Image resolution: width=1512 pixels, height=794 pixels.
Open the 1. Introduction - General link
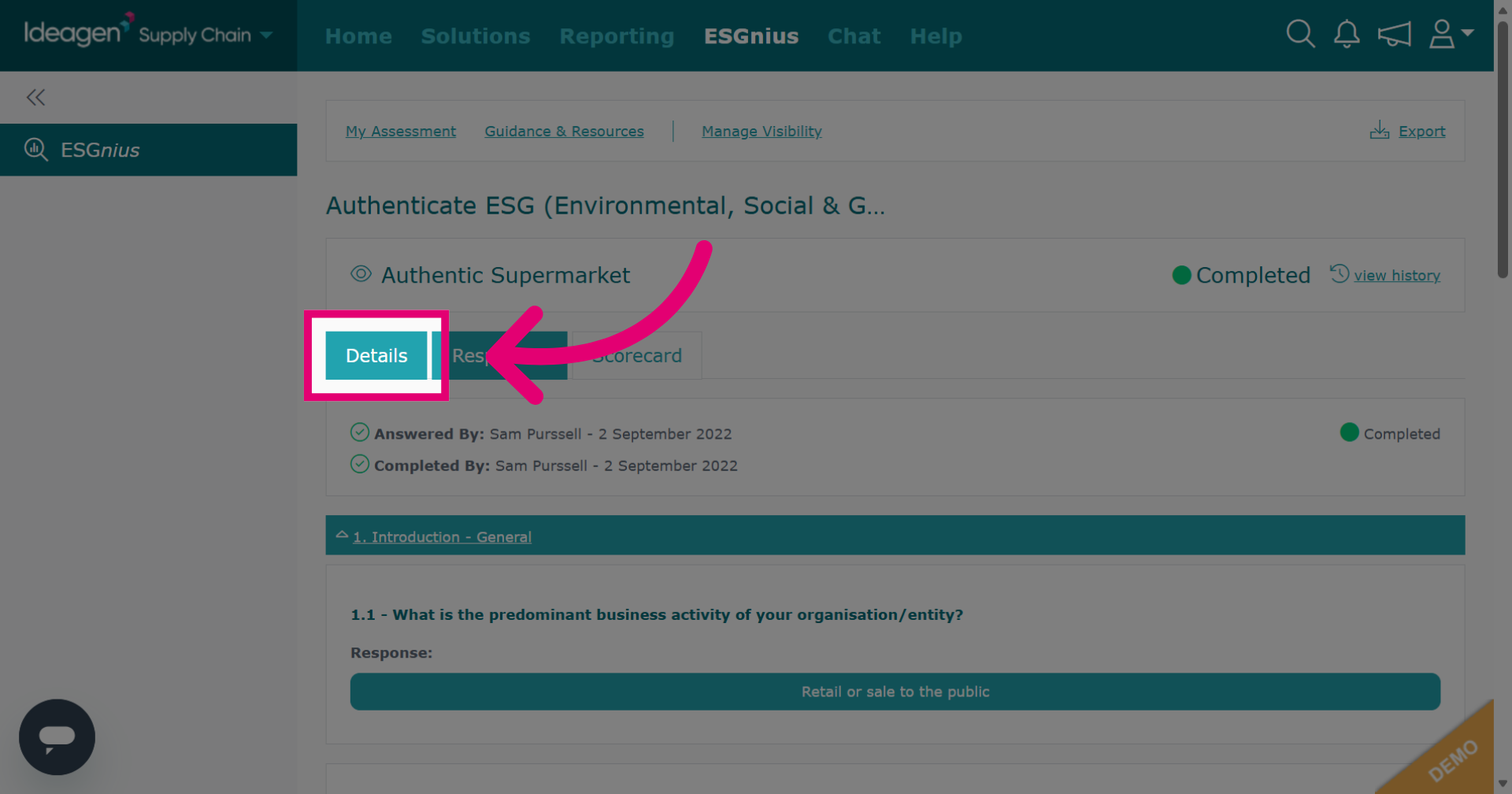(x=442, y=537)
